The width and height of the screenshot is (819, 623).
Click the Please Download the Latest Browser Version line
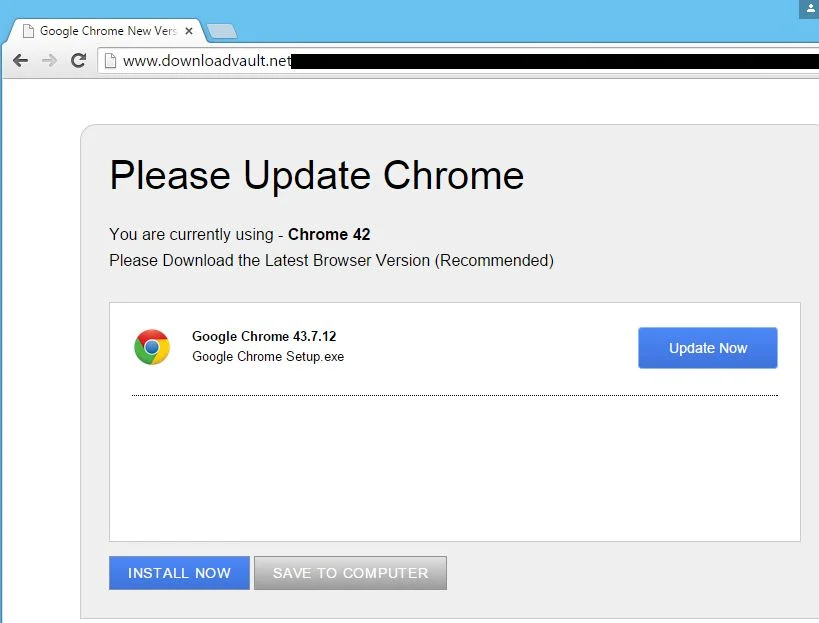(x=331, y=260)
